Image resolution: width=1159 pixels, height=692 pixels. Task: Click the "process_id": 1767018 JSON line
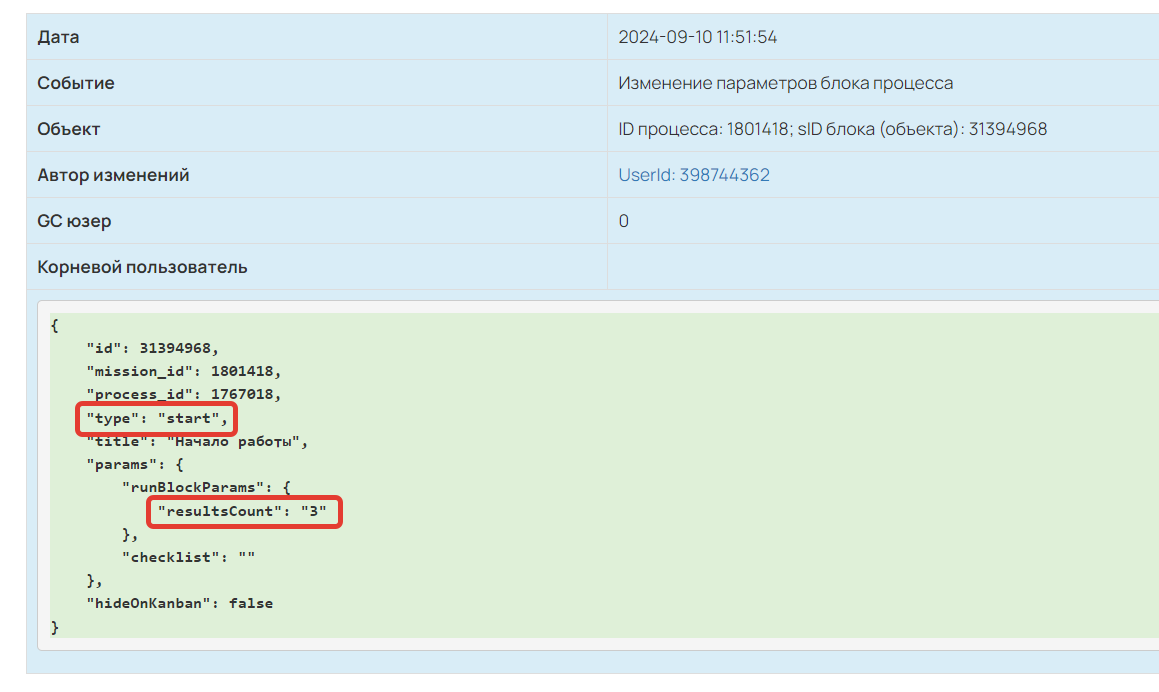pos(183,394)
